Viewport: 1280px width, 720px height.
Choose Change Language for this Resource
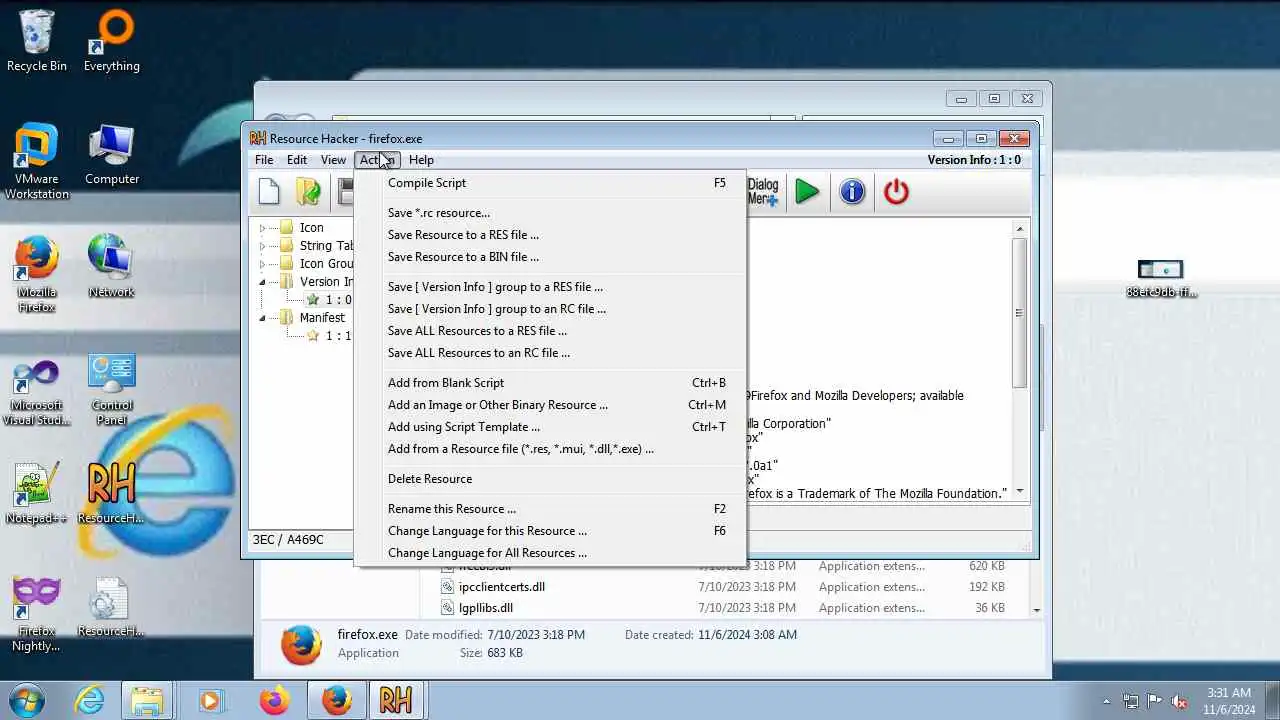550,531
